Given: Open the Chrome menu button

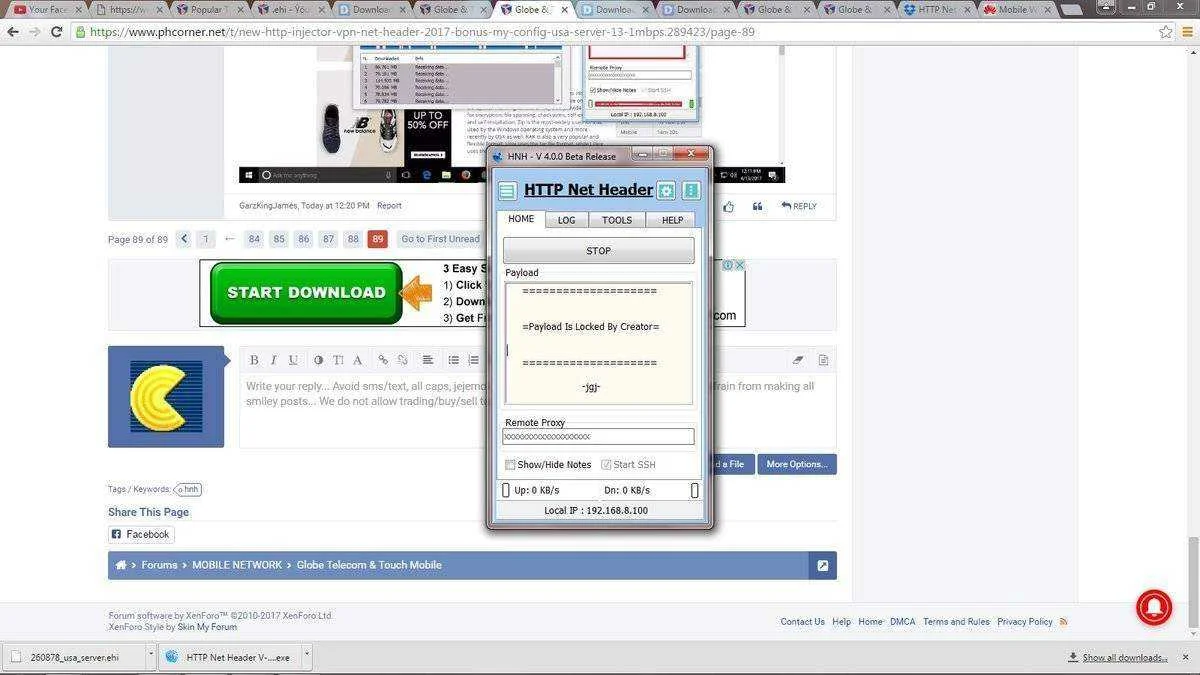Looking at the screenshot, I should (x=1187, y=31).
